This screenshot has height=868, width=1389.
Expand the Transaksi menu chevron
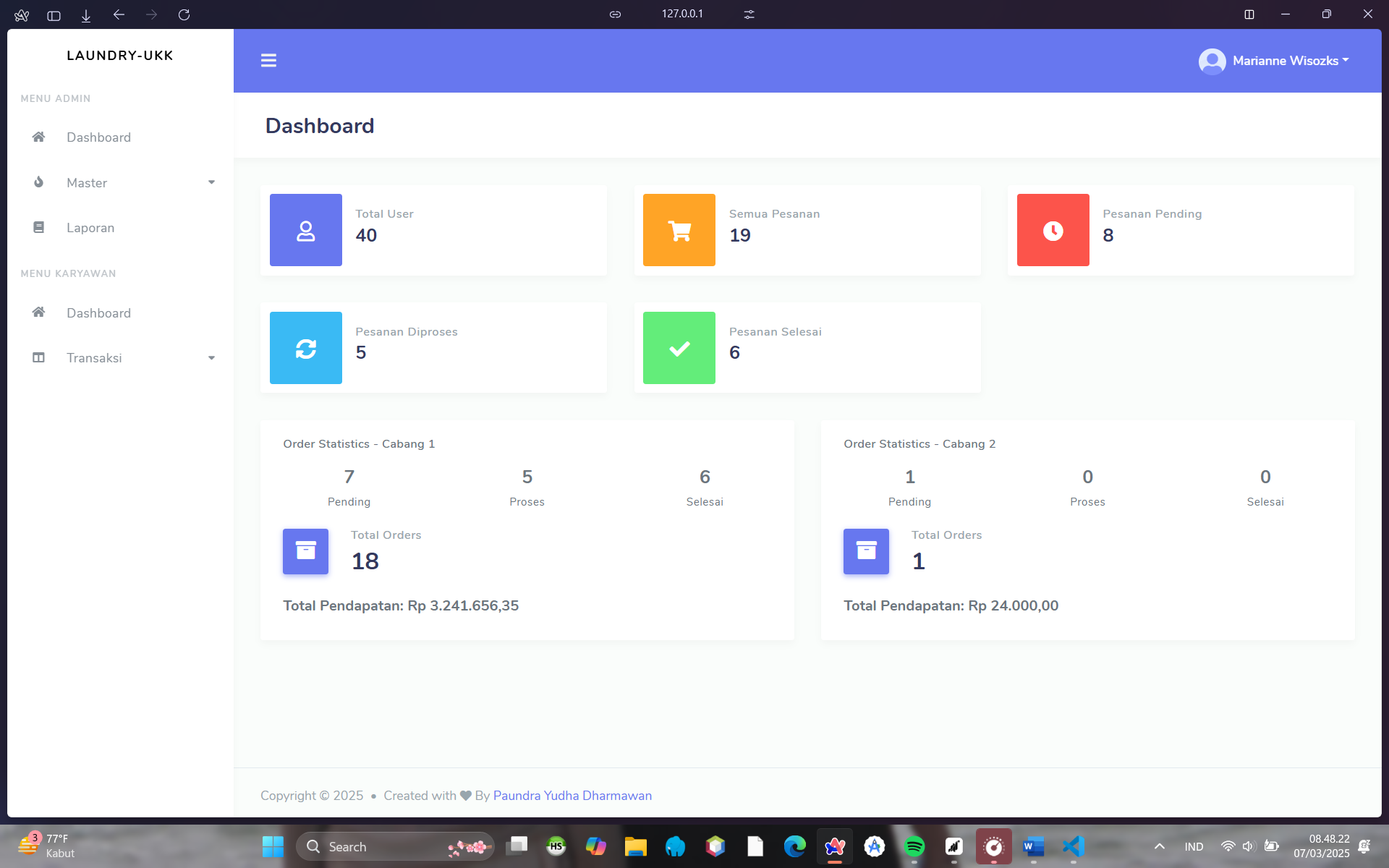coord(211,357)
